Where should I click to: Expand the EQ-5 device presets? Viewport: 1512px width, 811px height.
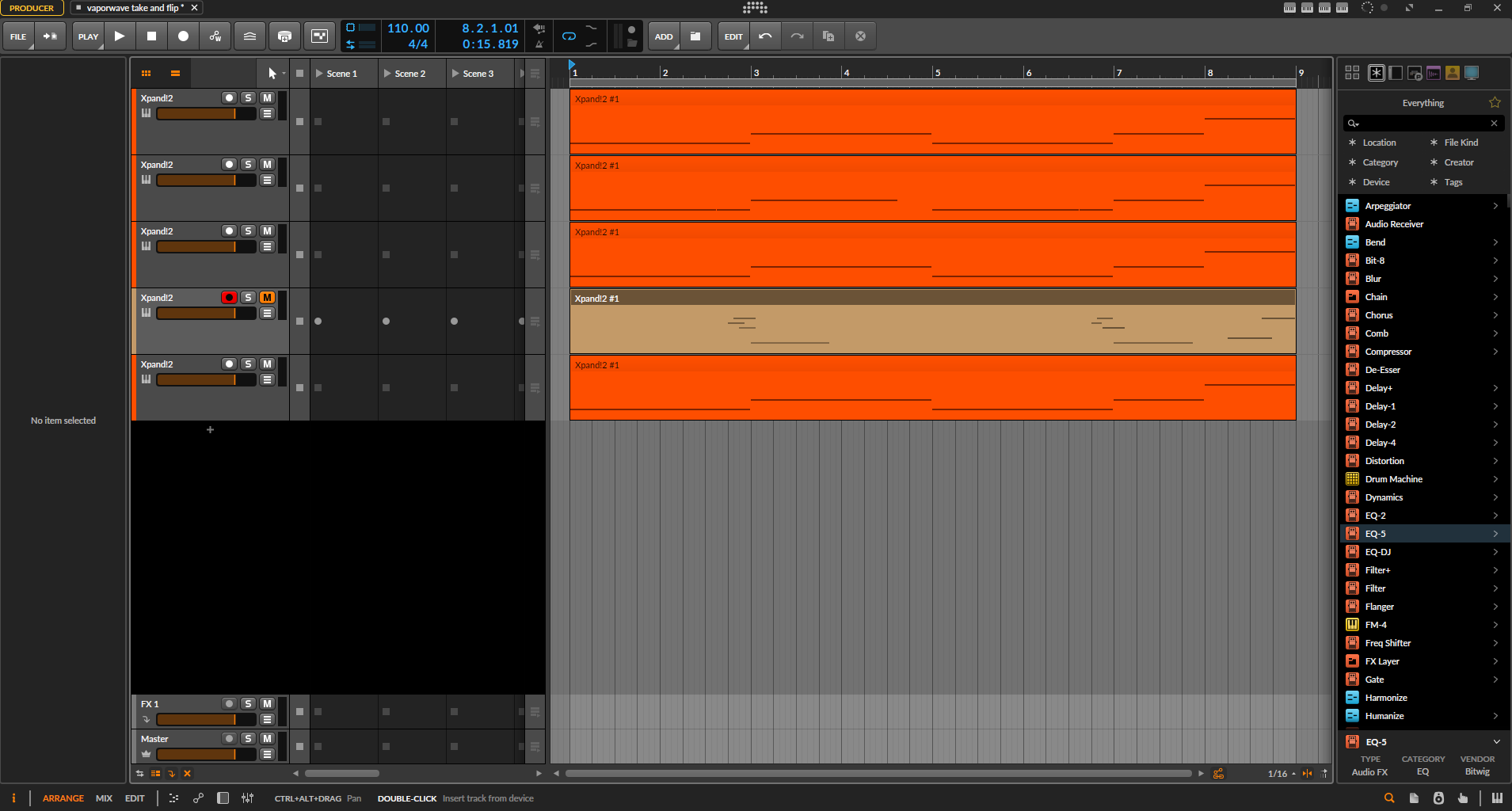(1495, 534)
